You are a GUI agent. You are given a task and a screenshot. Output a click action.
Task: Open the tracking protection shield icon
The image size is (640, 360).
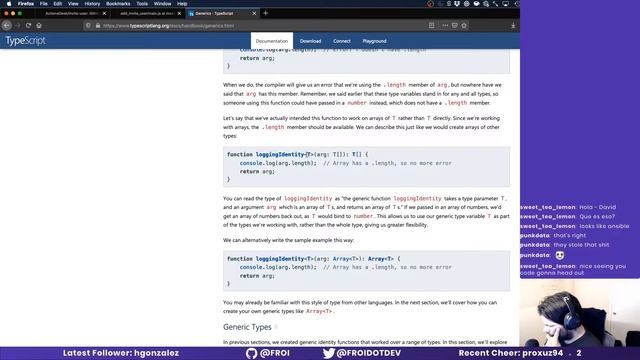[88, 25]
